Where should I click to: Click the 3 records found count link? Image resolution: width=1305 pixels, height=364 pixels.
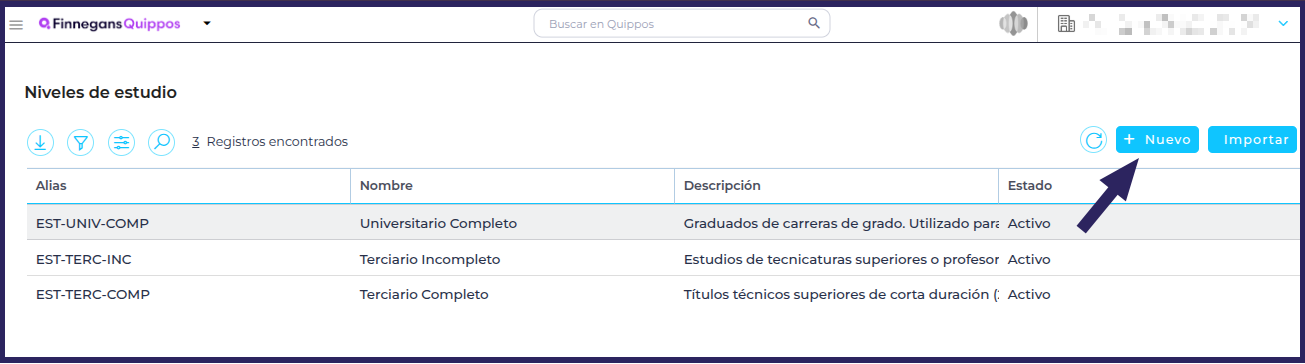(196, 142)
